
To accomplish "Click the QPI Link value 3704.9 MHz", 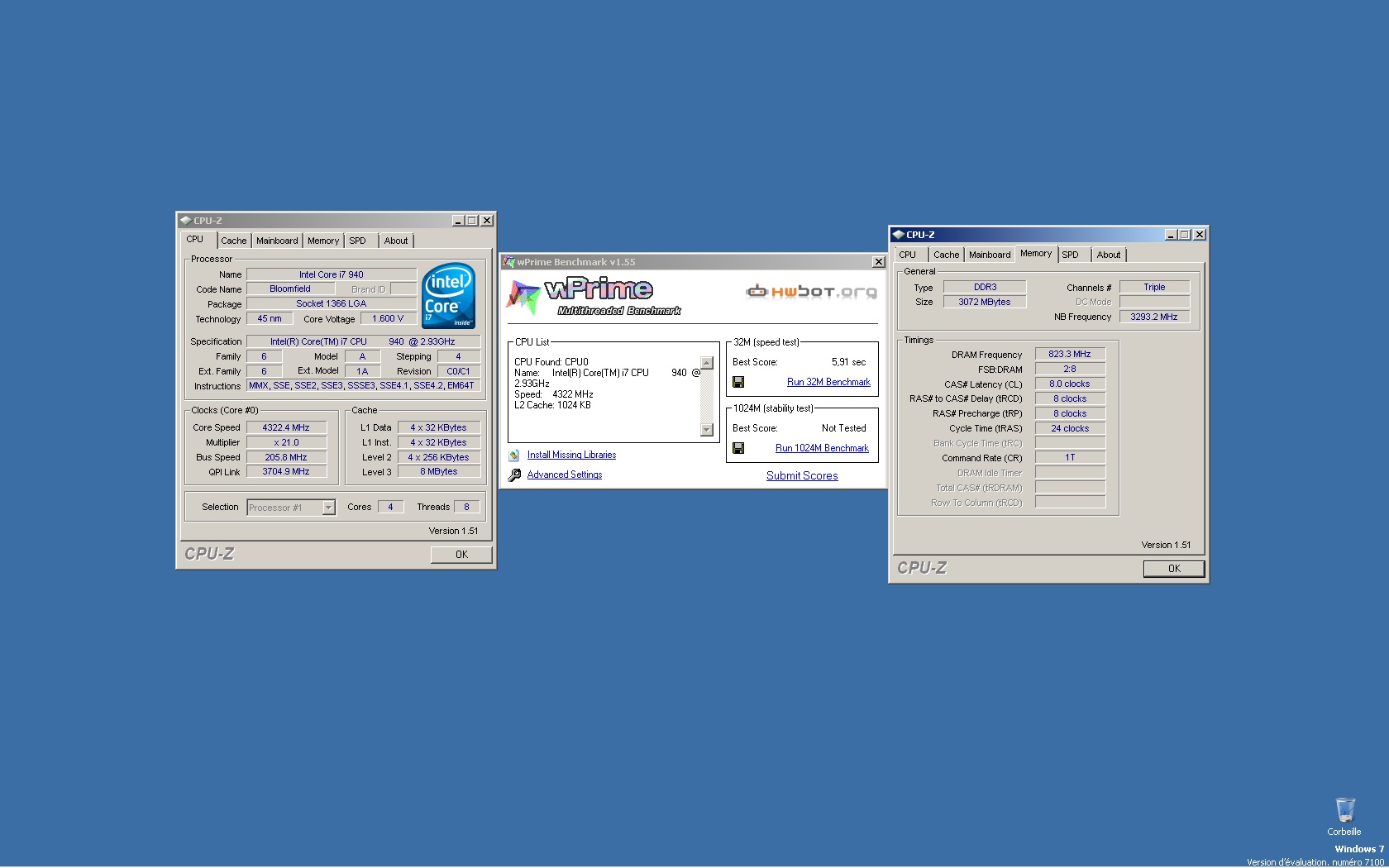I will click(286, 471).
